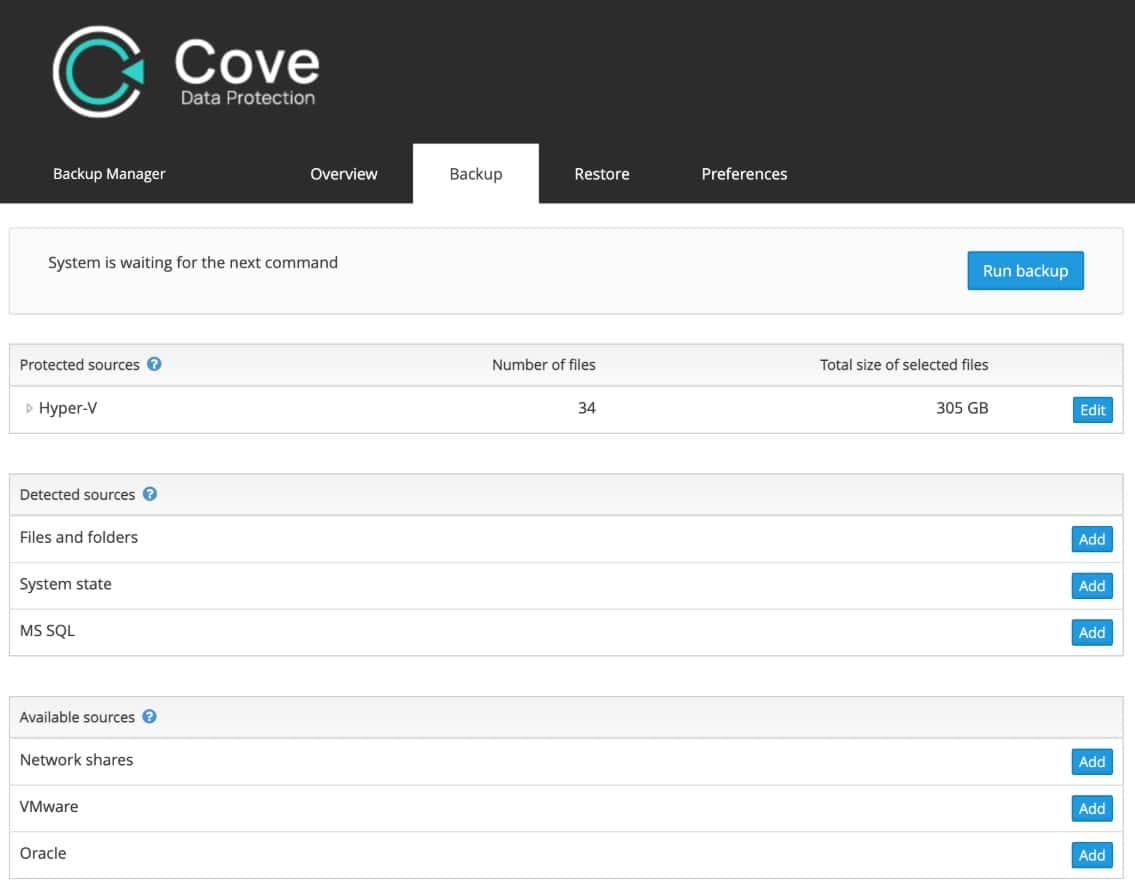This screenshot has height=888, width=1135.
Task: Go to the Restore tab
Action: 602,174
